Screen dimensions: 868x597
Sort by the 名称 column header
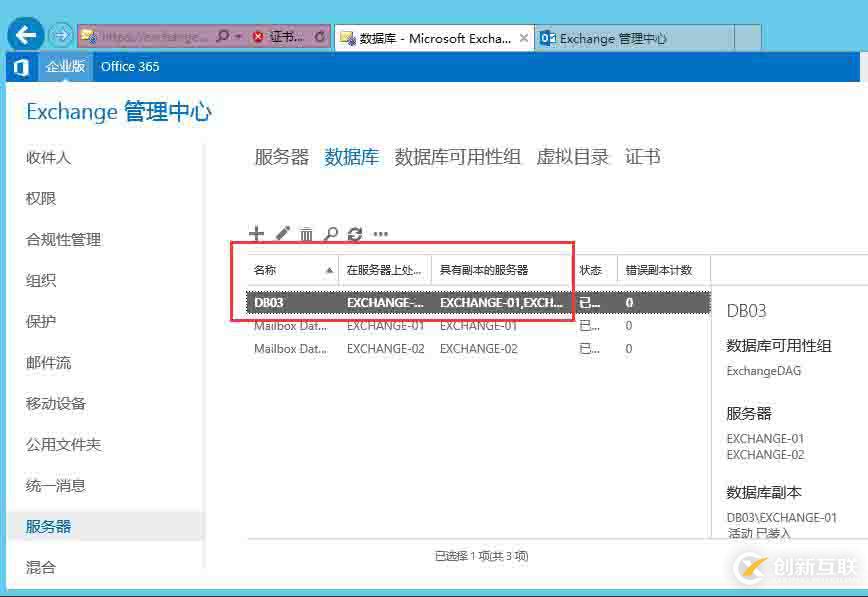coord(292,270)
